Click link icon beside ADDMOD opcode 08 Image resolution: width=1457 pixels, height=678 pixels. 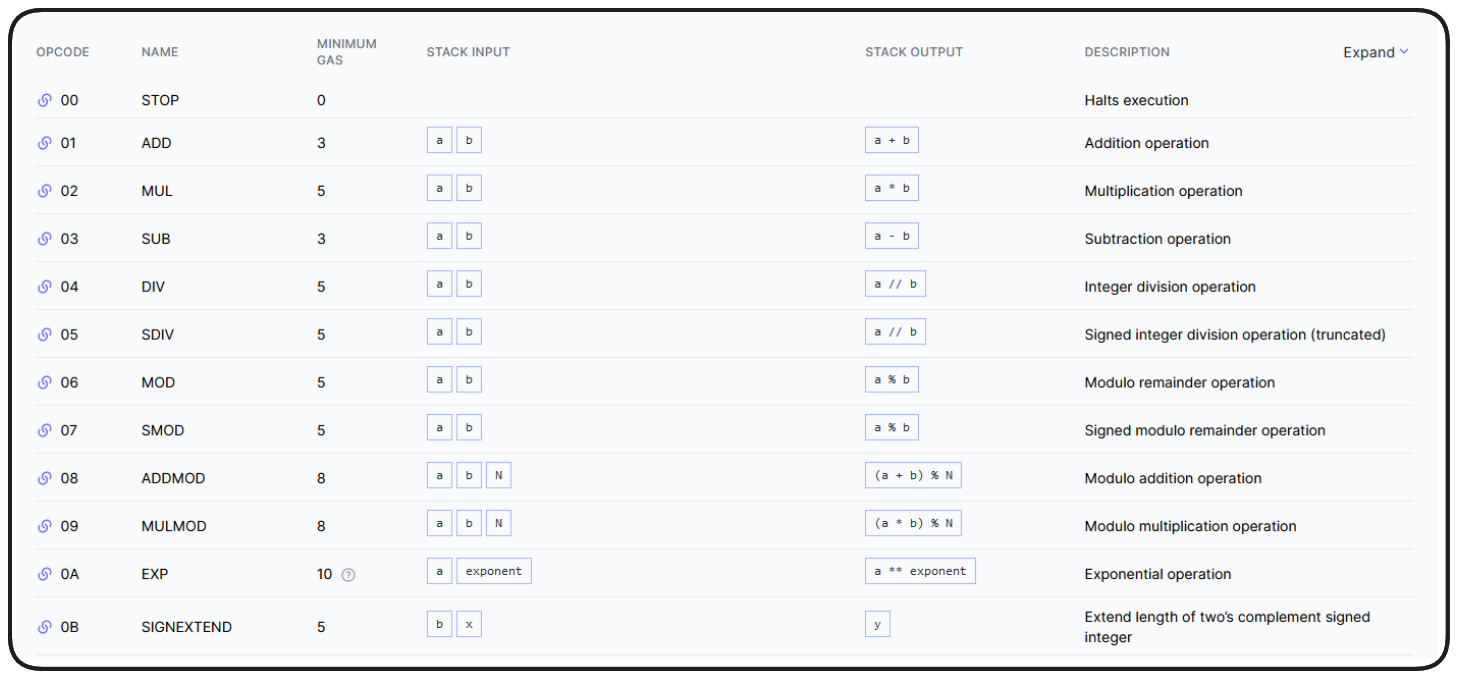(45, 478)
